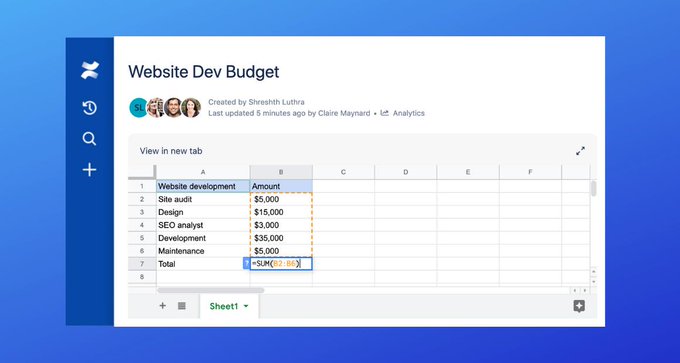
Task: Click the fourth contributor avatar
Action: pyautogui.click(x=191, y=108)
